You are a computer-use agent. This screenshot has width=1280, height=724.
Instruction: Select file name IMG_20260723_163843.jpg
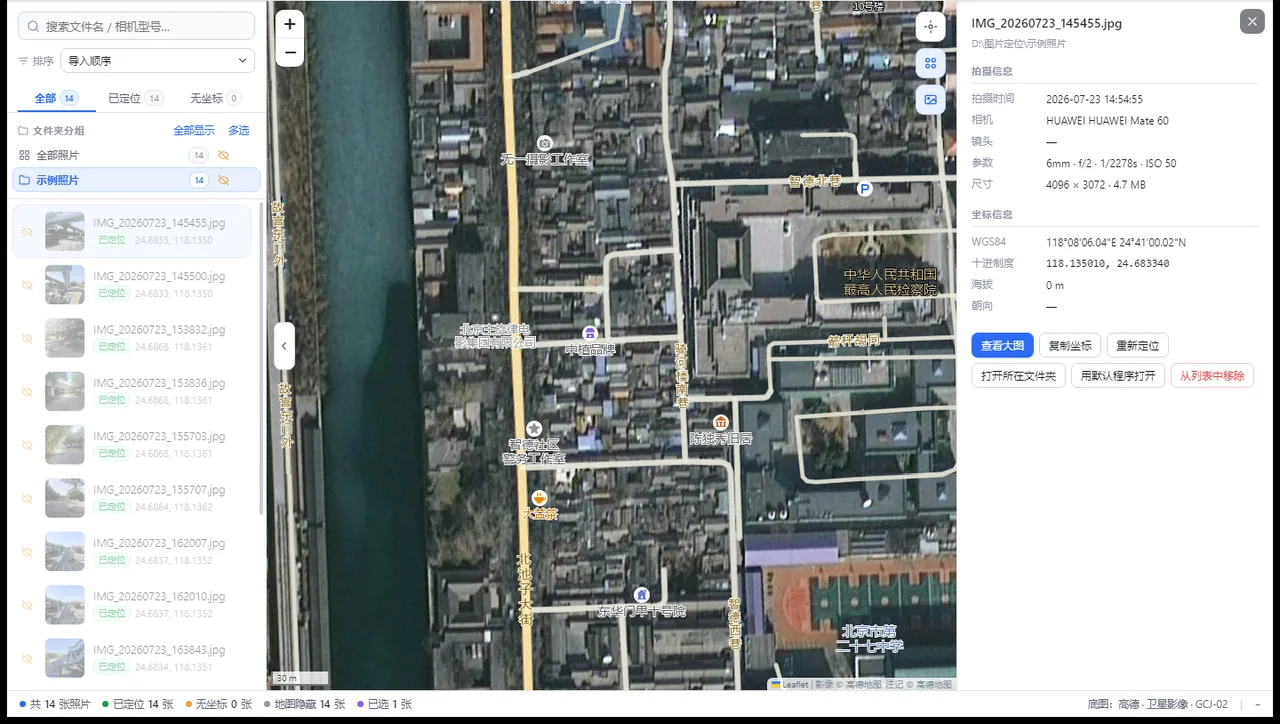tap(159, 650)
